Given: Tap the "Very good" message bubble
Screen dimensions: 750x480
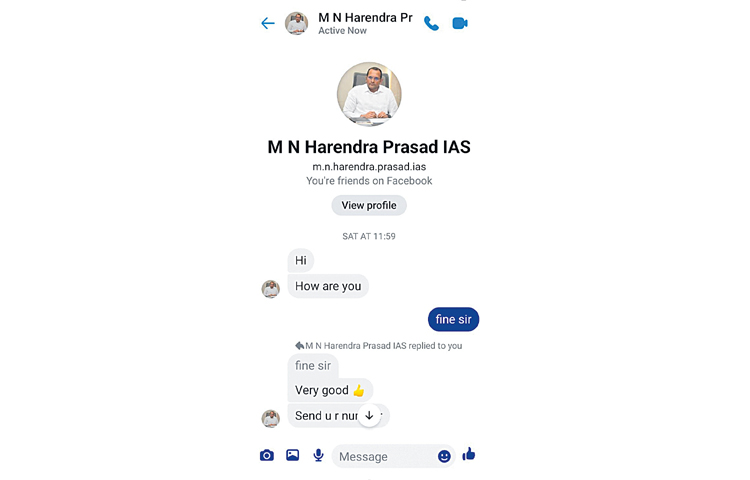Looking at the screenshot, I should click(330, 390).
